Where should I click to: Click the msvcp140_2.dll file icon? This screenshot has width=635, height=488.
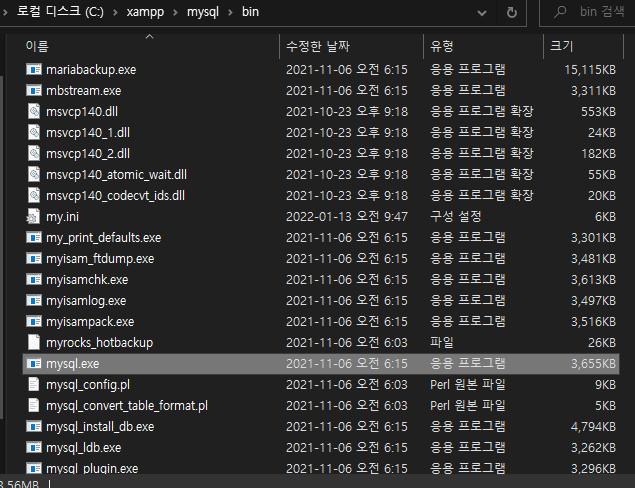point(34,153)
